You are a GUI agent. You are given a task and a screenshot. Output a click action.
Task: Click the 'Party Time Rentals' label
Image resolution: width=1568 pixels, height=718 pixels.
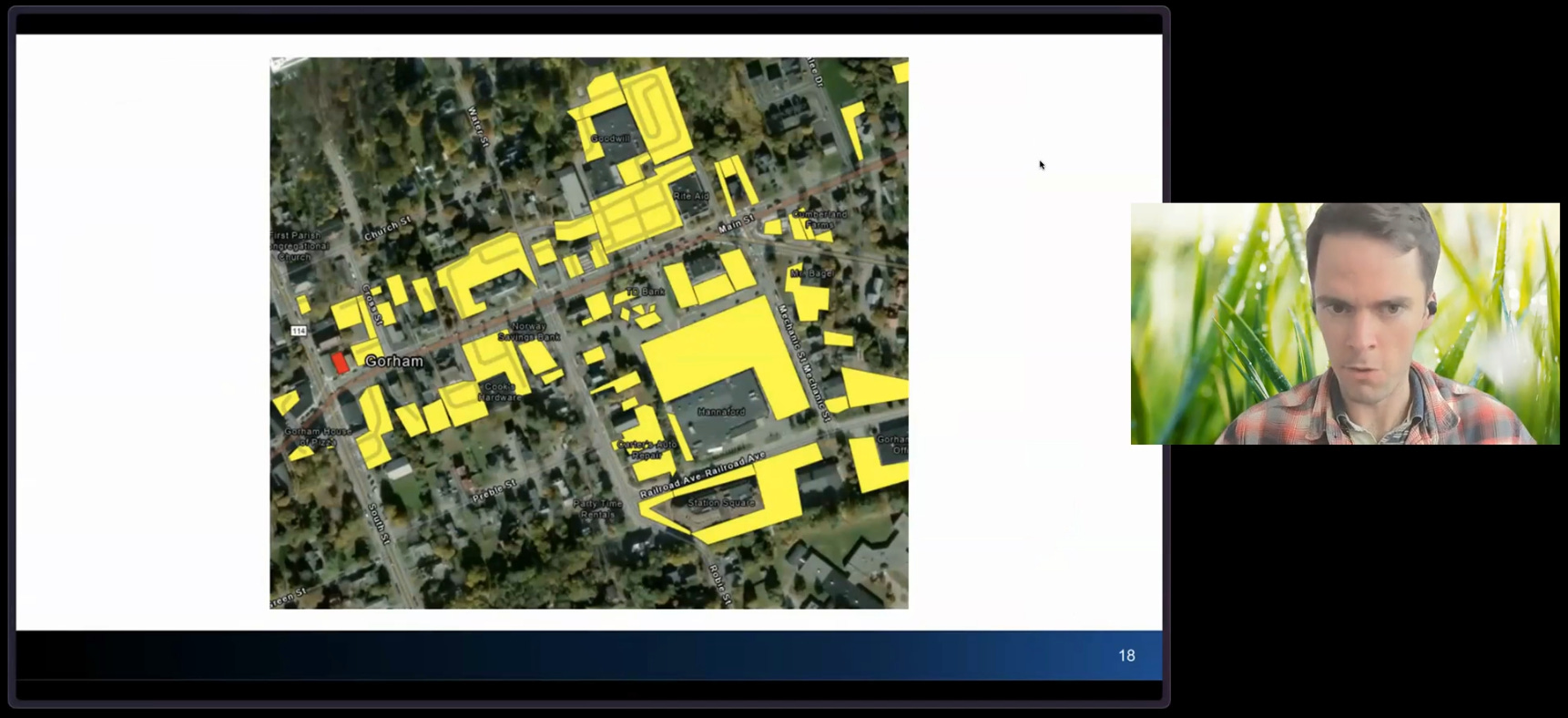coord(597,508)
